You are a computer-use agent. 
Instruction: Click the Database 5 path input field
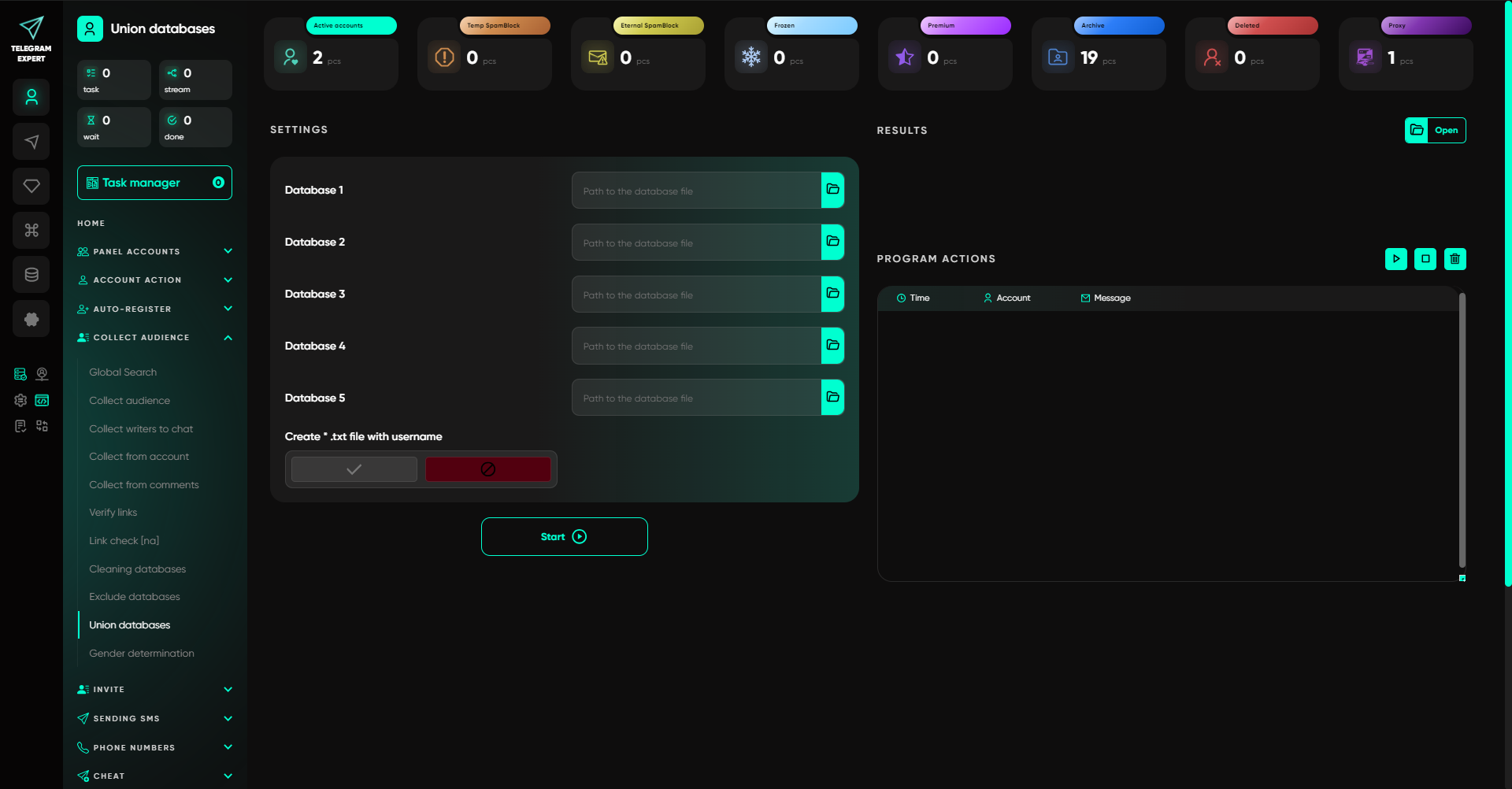(696, 398)
